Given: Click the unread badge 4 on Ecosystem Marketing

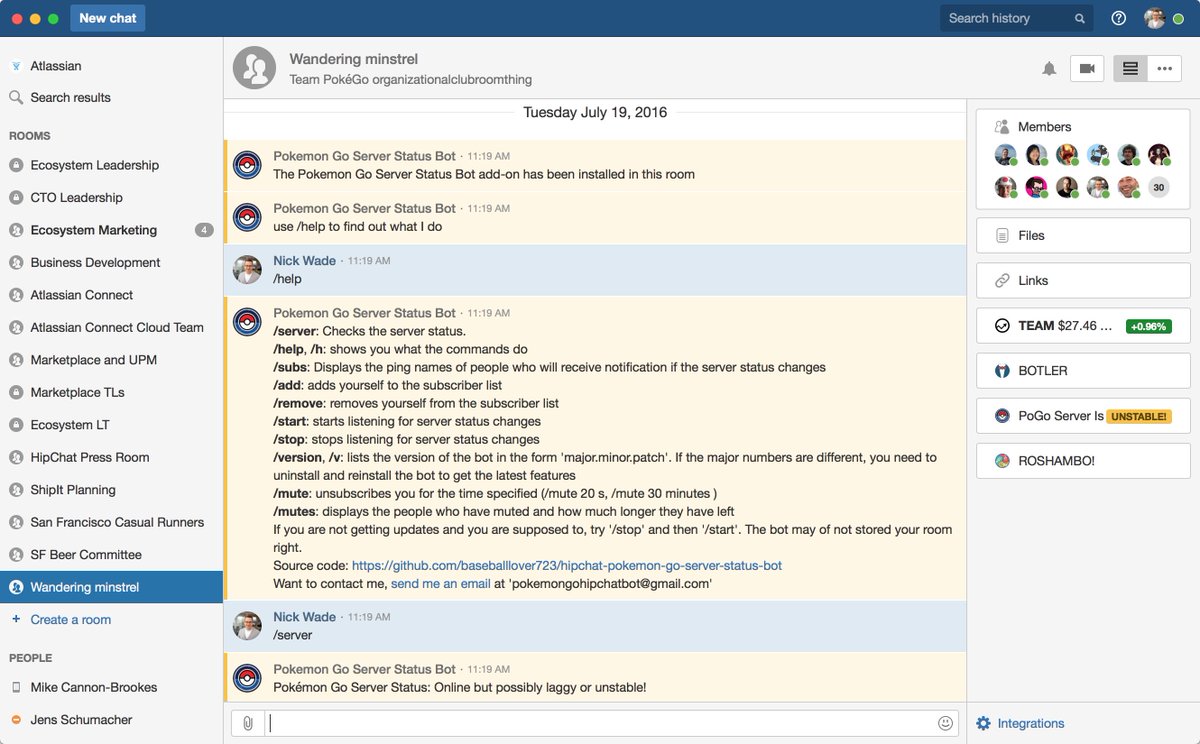Looking at the screenshot, I should pyautogui.click(x=204, y=230).
